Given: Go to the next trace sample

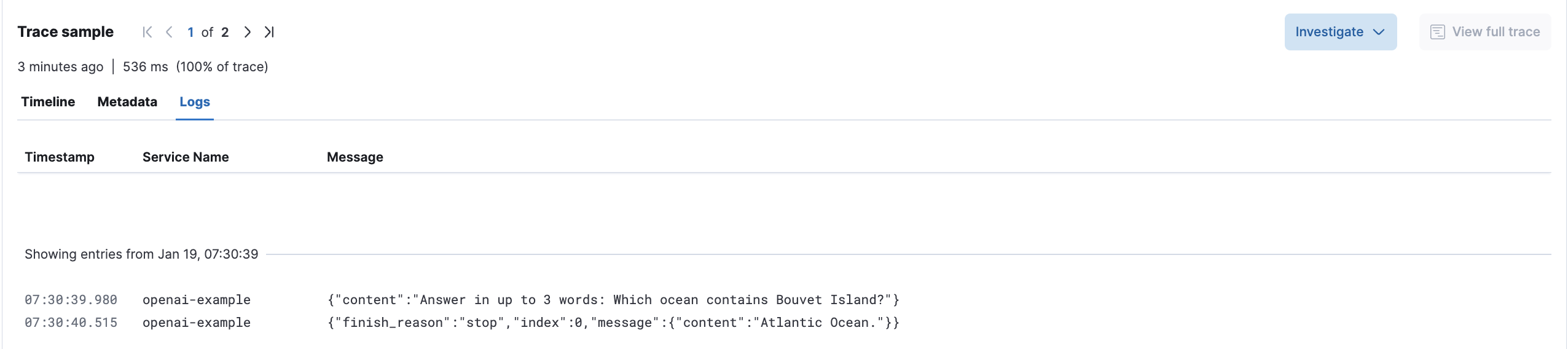Looking at the screenshot, I should 247,32.
